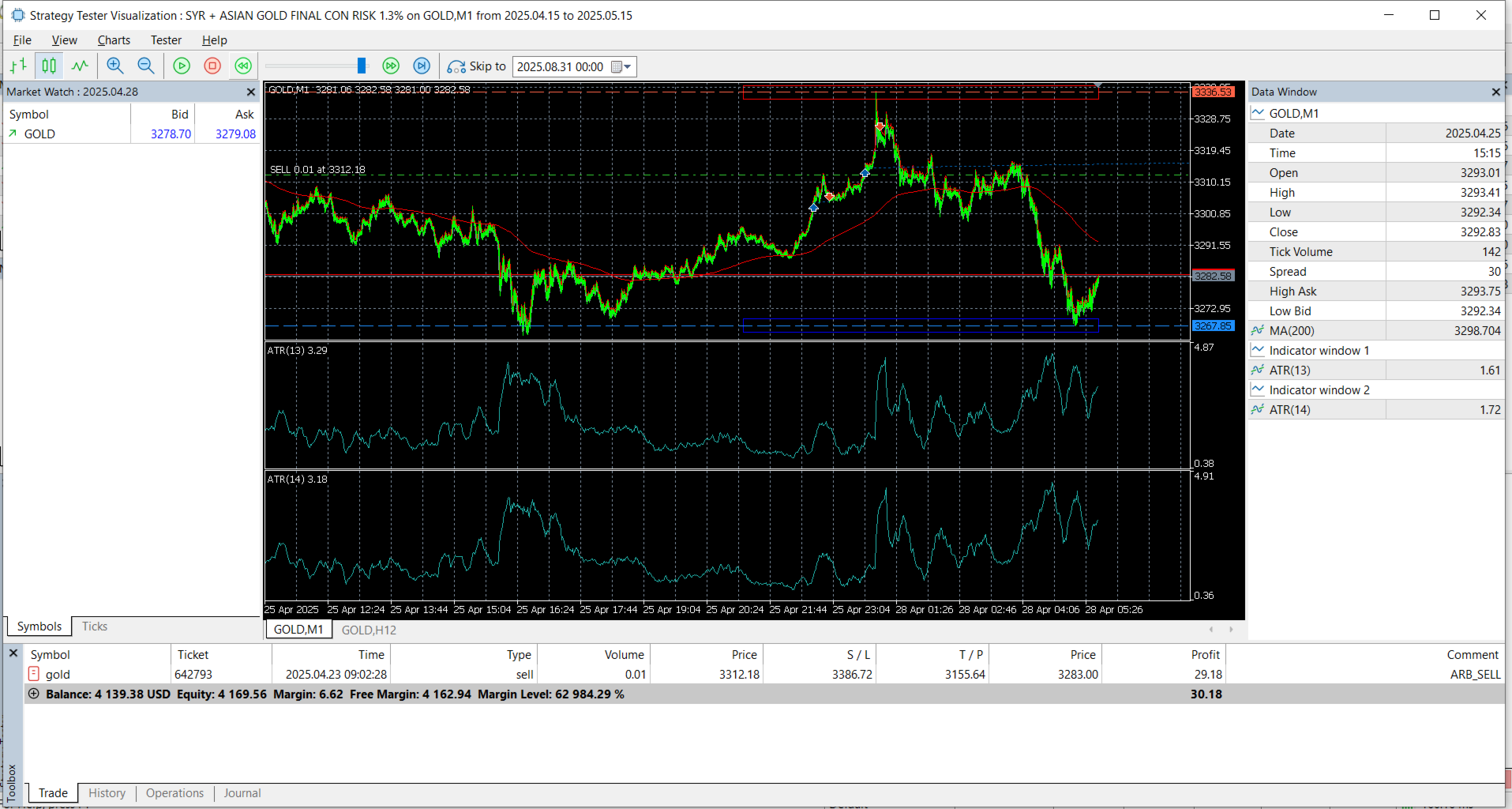Open the Tester menu

click(x=166, y=40)
